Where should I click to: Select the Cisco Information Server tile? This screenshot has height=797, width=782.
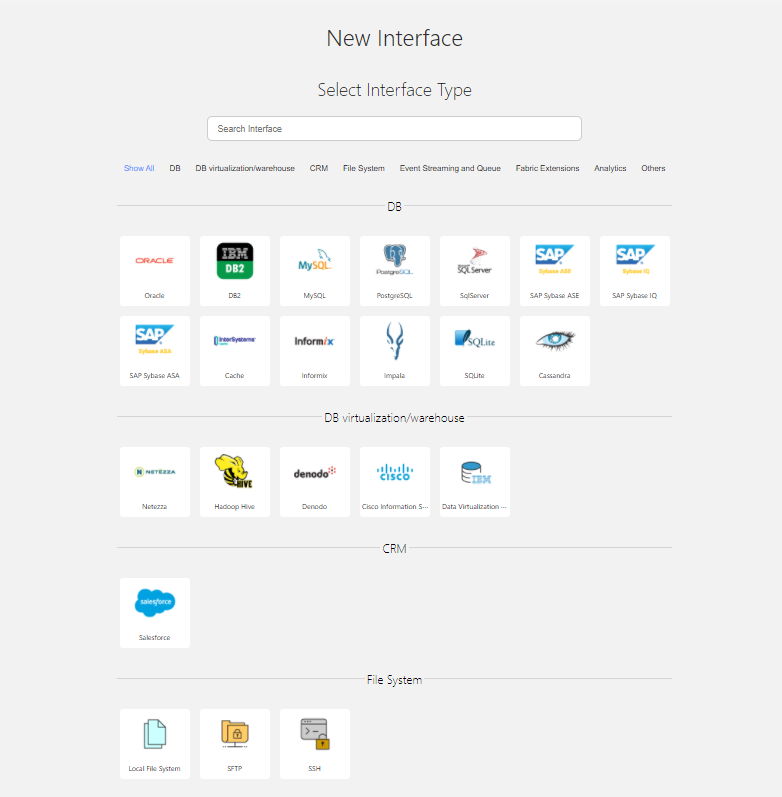[395, 481]
